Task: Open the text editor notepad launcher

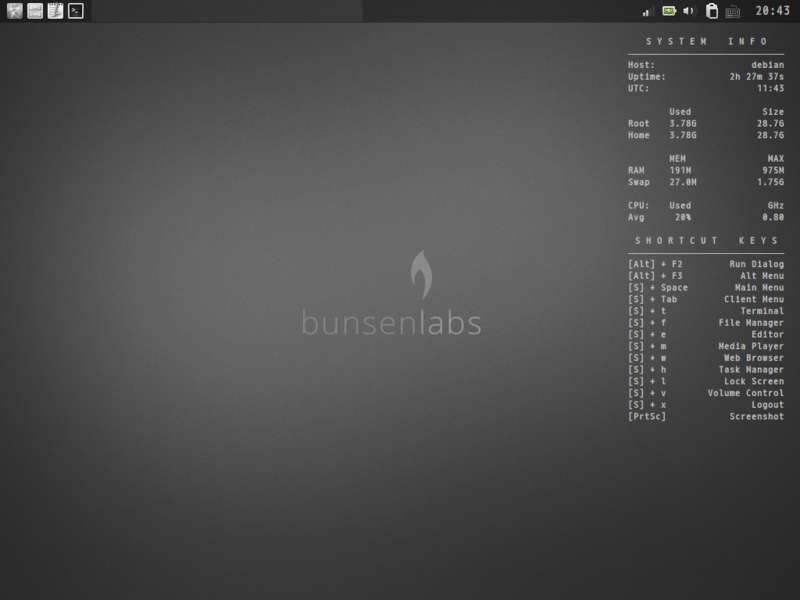Action: [55, 11]
